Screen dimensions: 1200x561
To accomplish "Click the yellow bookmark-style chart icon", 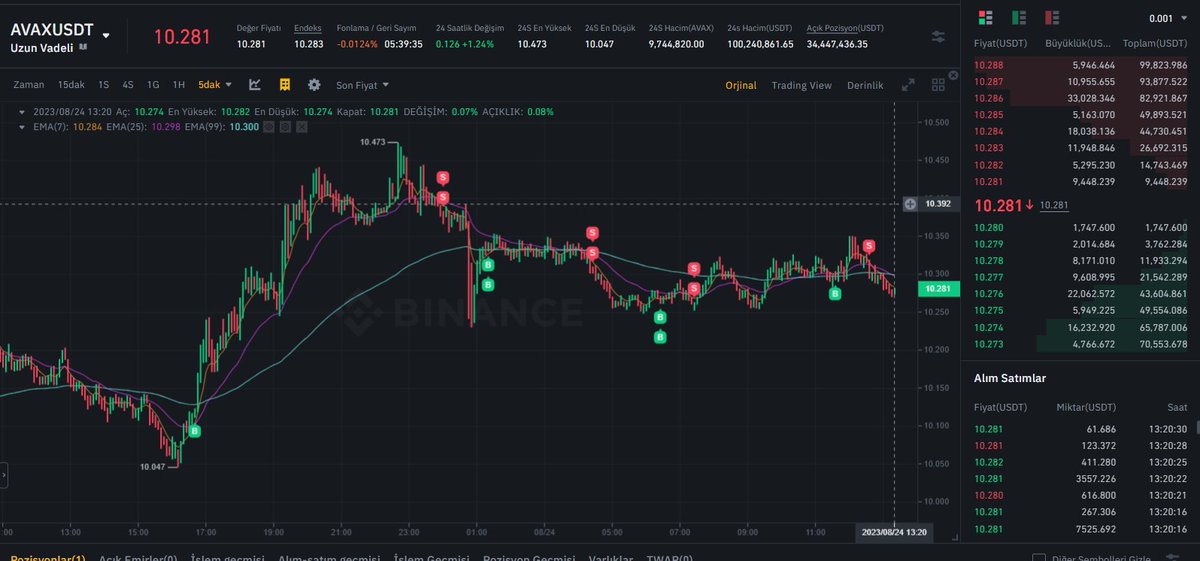I will [x=285, y=85].
